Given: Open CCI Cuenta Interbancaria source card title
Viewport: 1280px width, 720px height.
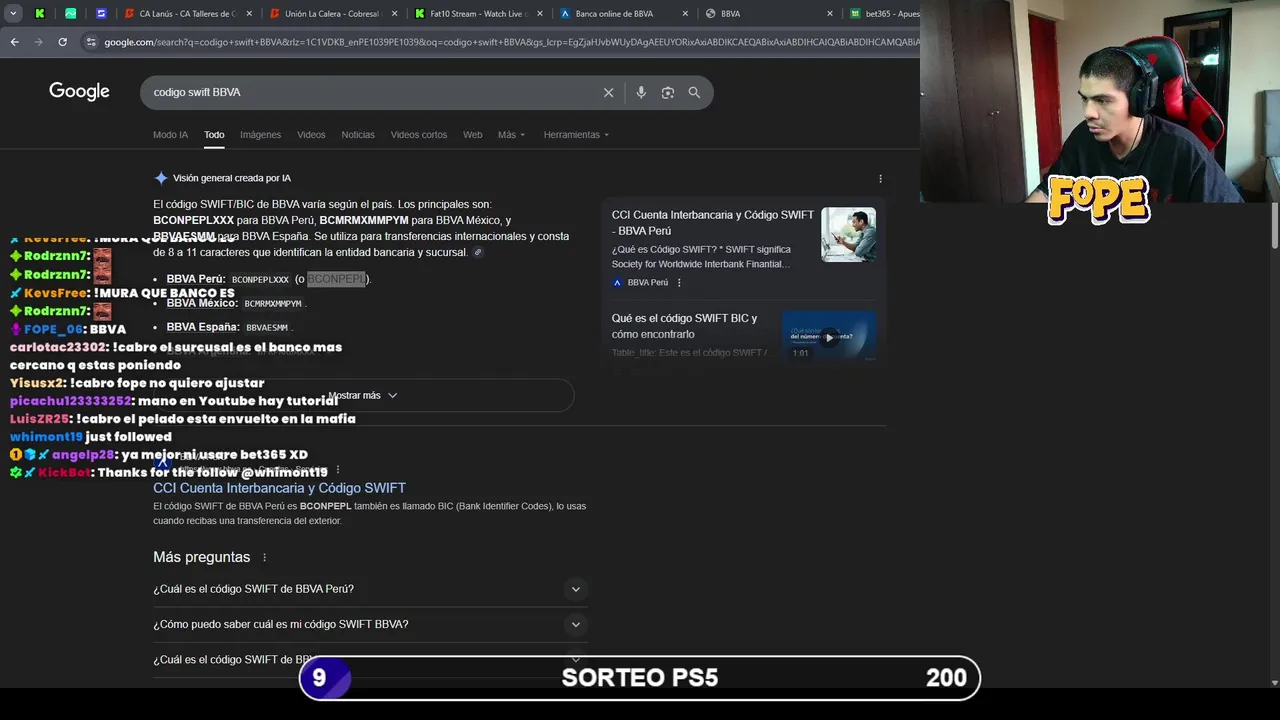Looking at the screenshot, I should click(713, 223).
